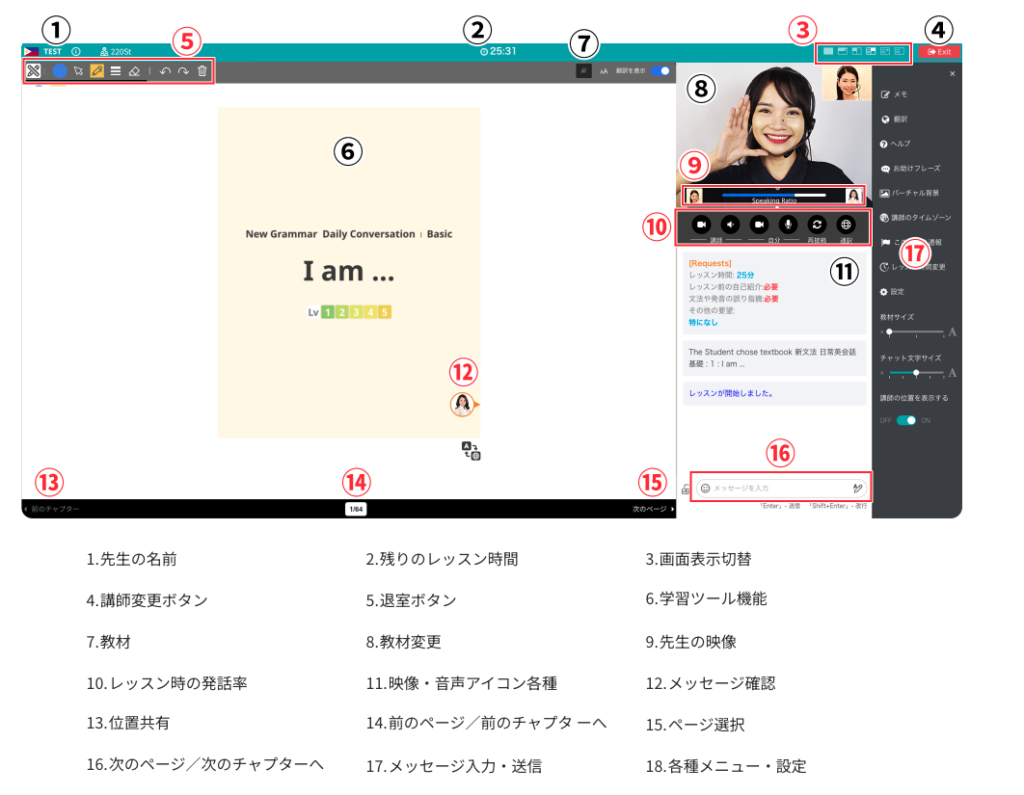Screen dimensions: 1024x795
Task: Delete all drawings with trash icon
Action: point(202,71)
